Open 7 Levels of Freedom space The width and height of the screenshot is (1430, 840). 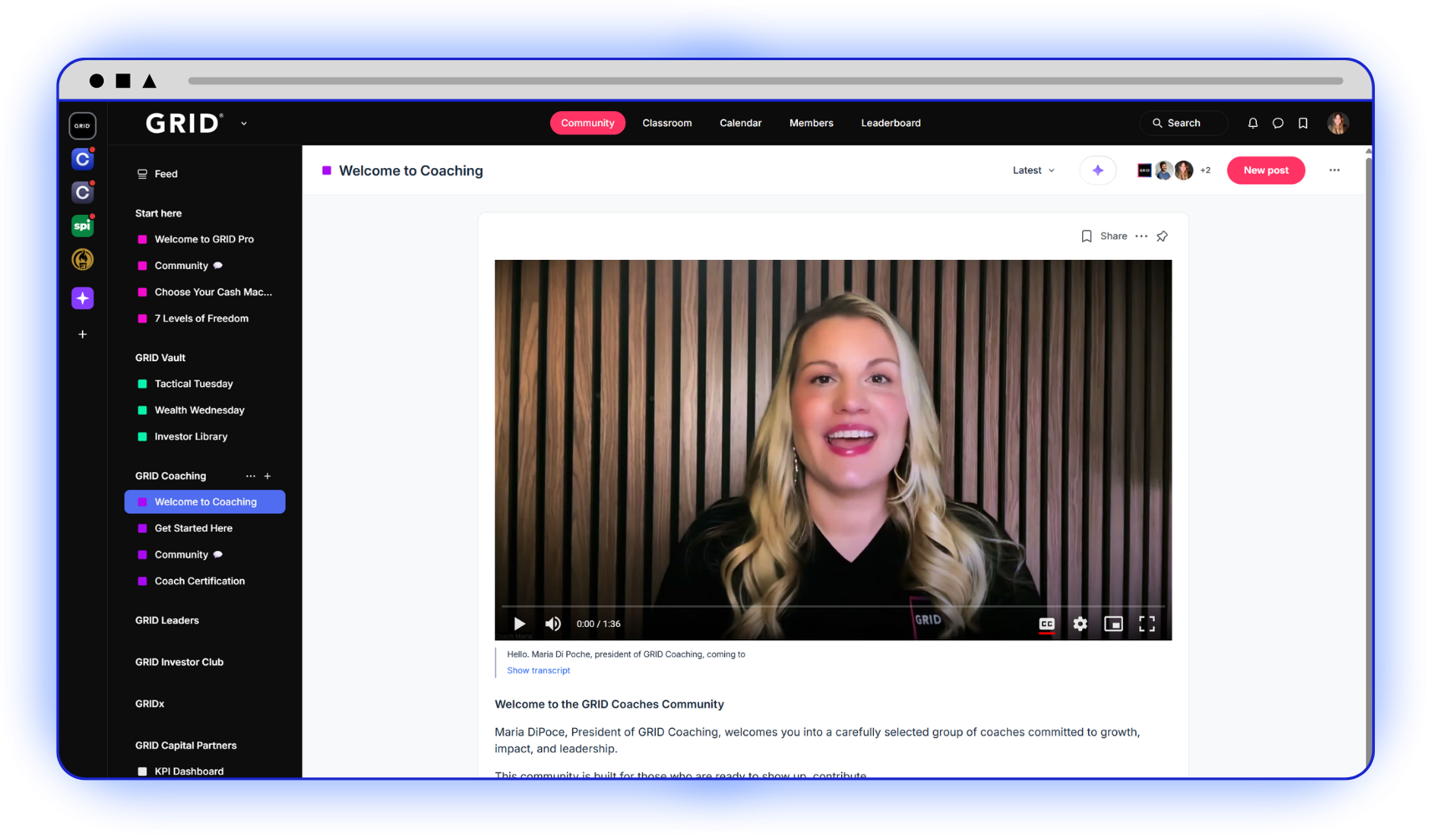[205, 318]
